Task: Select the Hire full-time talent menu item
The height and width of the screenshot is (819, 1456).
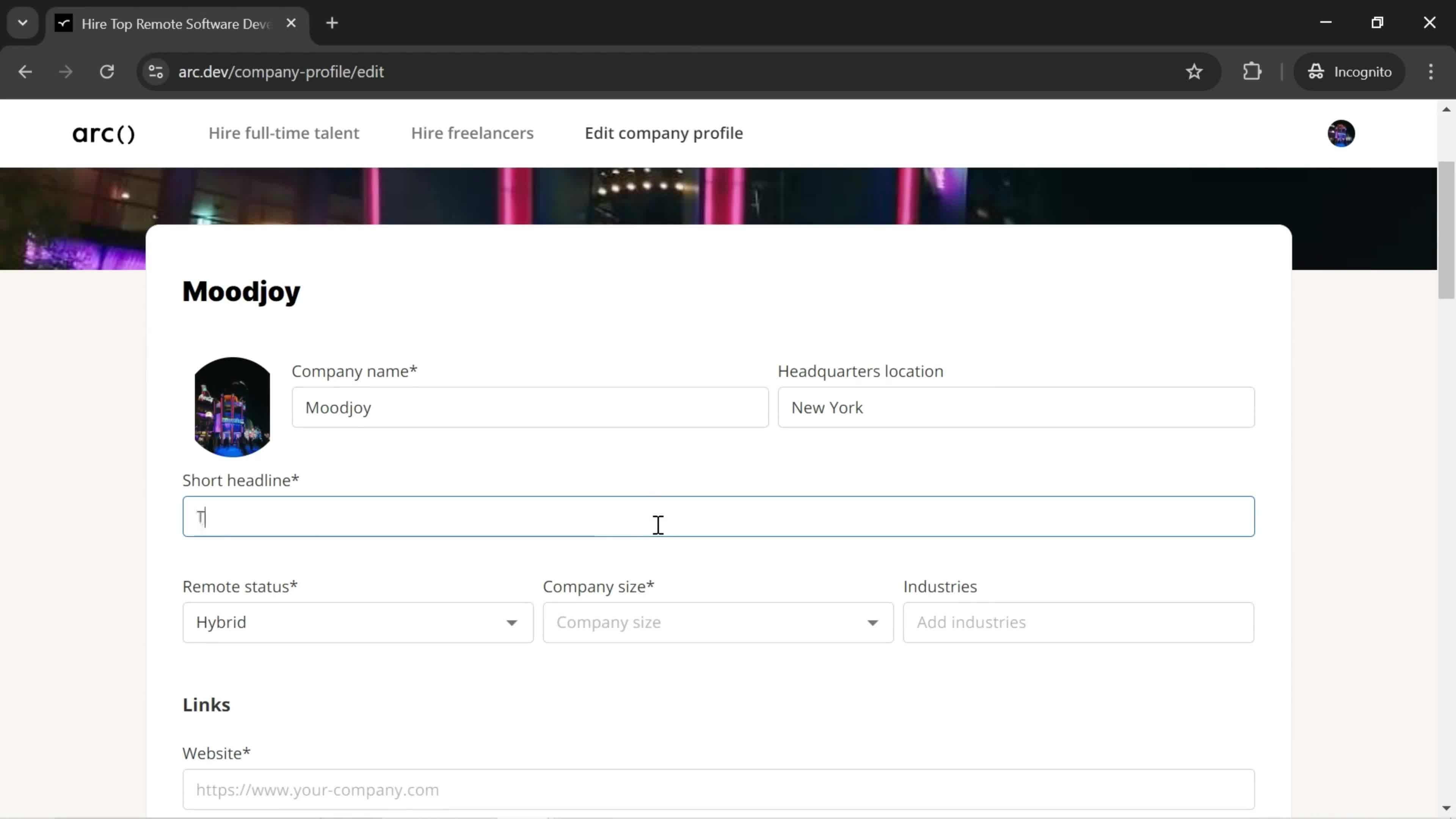Action: 284,133
